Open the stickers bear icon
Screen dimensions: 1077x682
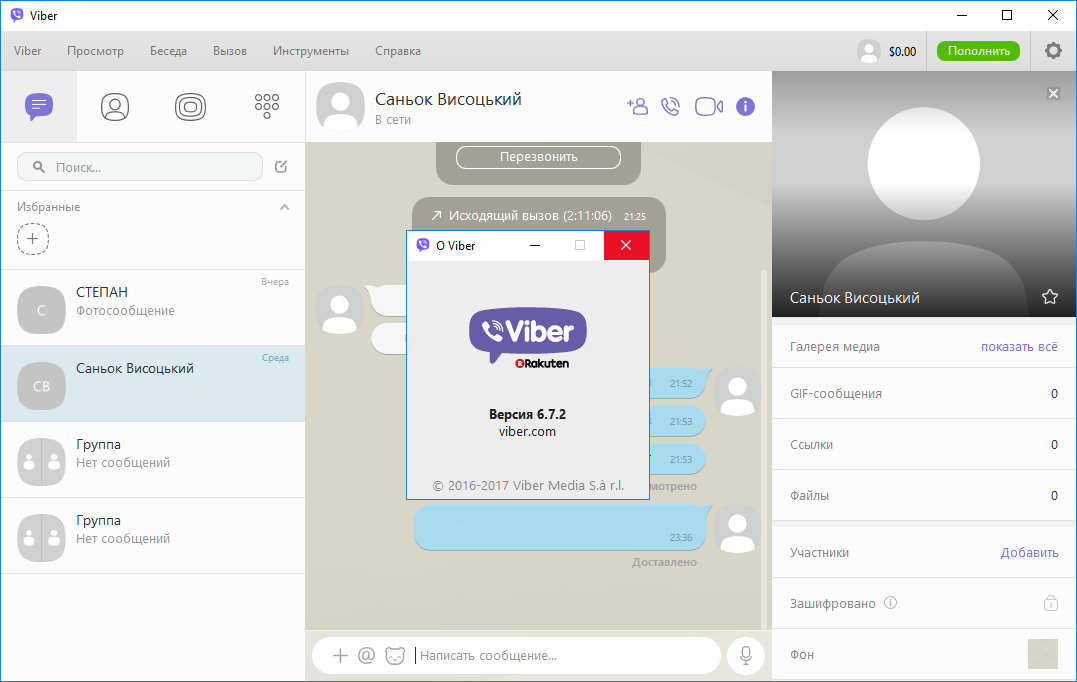click(395, 655)
